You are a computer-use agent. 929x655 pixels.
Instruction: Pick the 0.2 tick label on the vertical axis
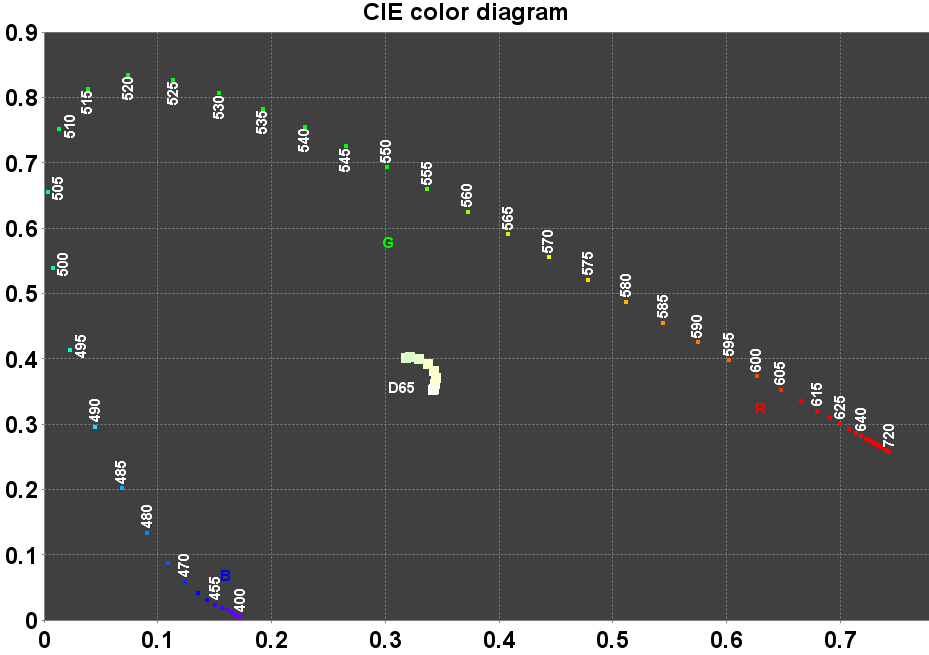[21, 490]
